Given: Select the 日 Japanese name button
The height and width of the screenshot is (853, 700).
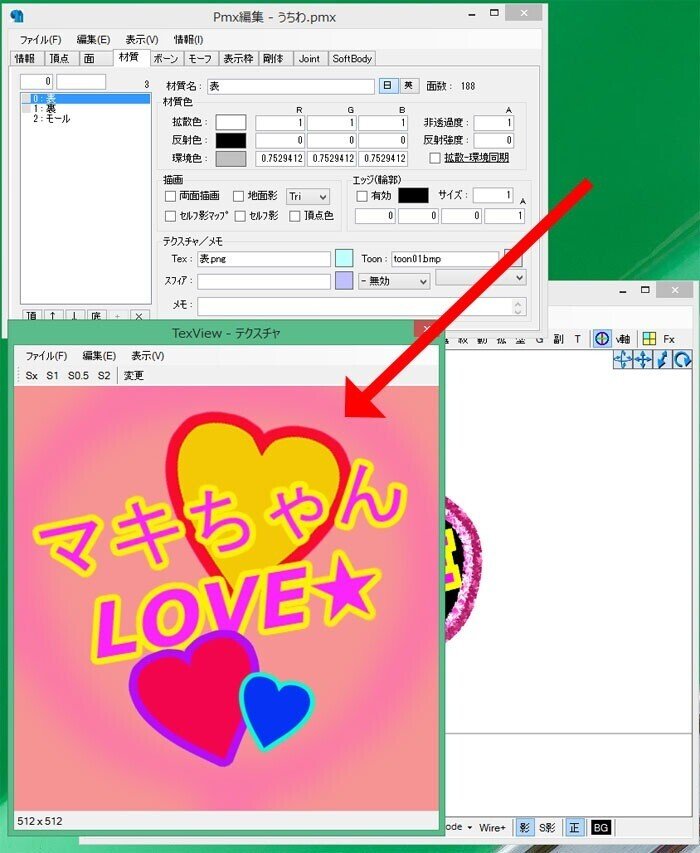Looking at the screenshot, I should (x=388, y=86).
